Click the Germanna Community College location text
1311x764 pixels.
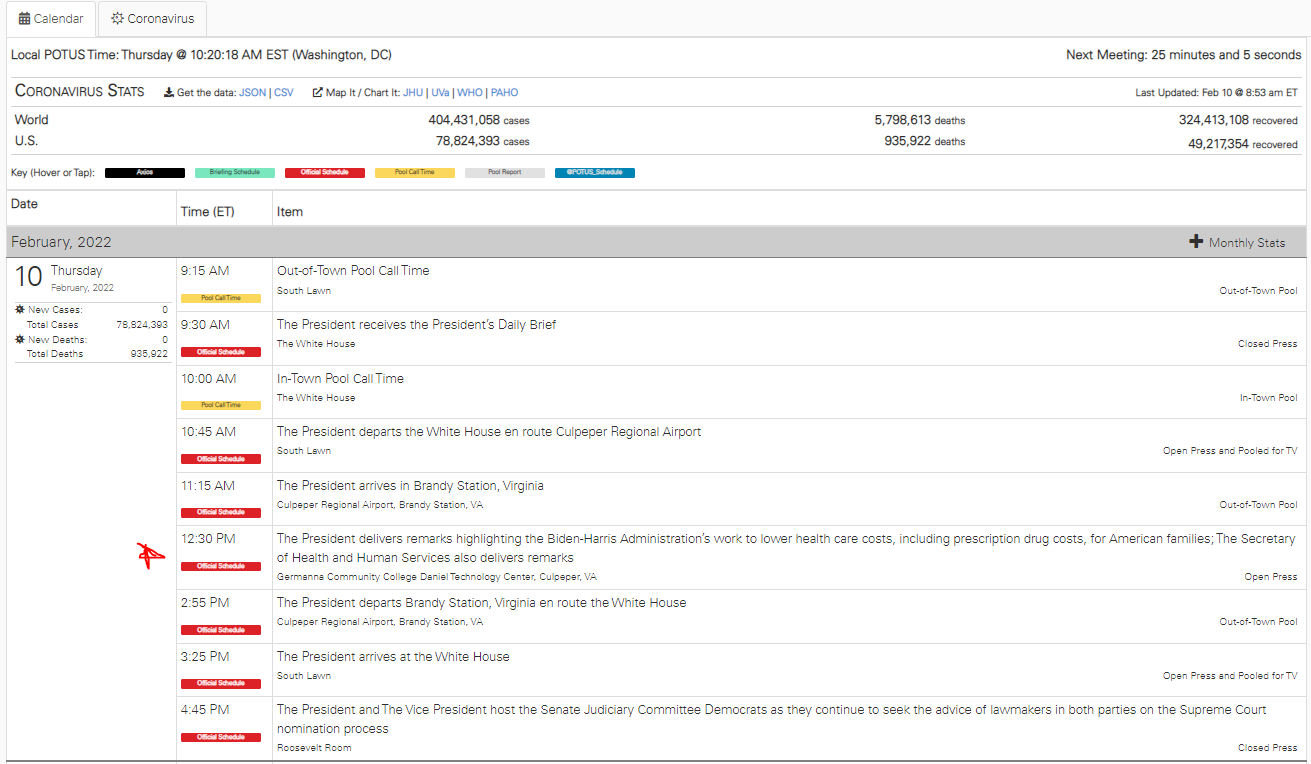click(437, 577)
